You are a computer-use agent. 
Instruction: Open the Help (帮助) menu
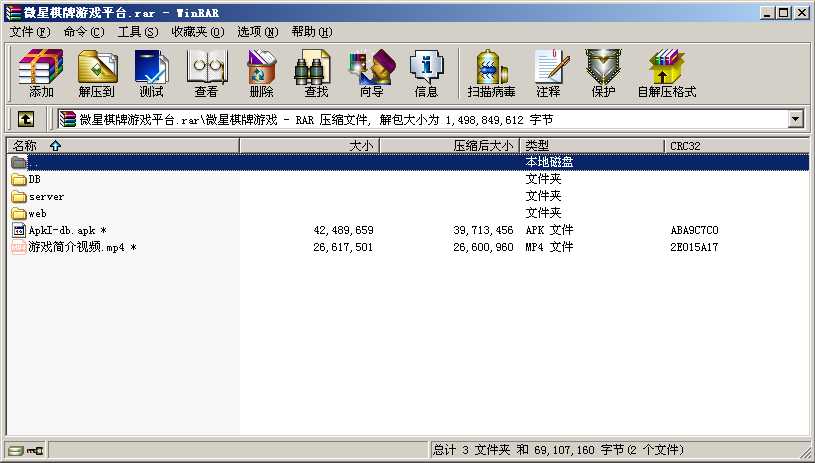point(312,32)
